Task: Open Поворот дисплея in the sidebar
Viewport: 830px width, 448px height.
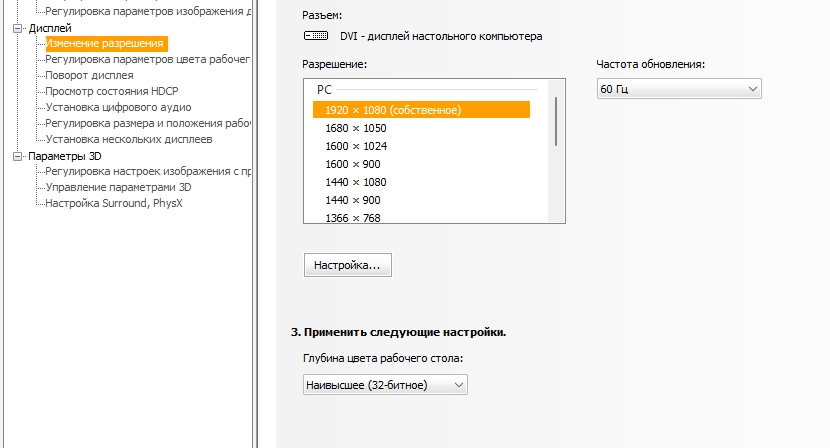Action: [x=89, y=75]
